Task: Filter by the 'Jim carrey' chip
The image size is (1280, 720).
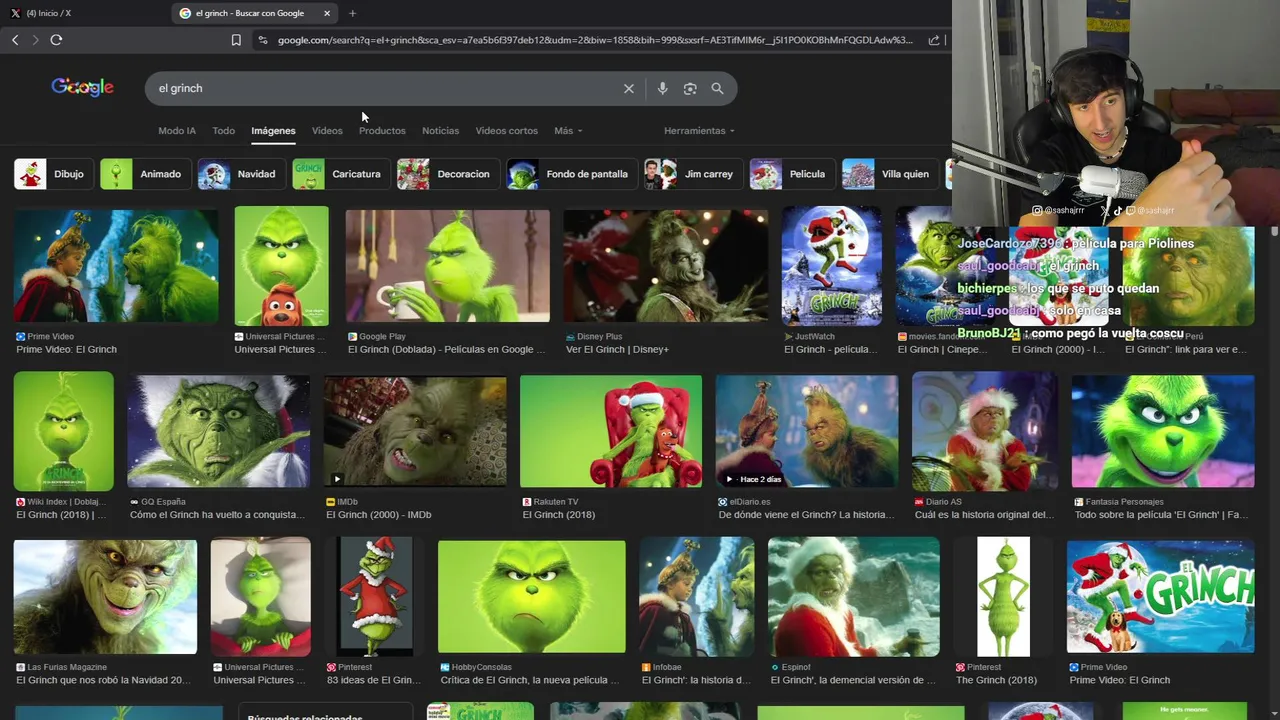Action: click(x=693, y=174)
